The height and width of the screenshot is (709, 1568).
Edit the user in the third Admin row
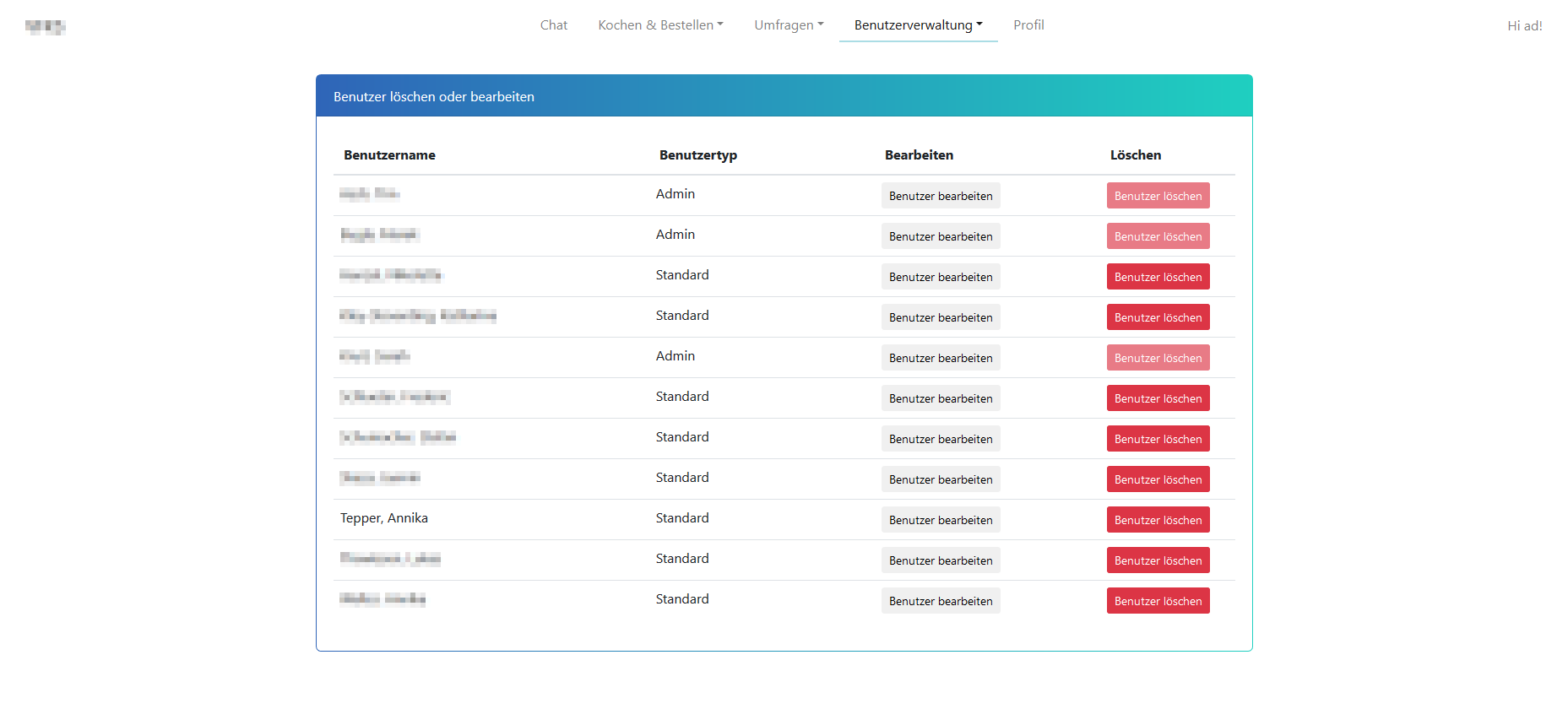941,358
